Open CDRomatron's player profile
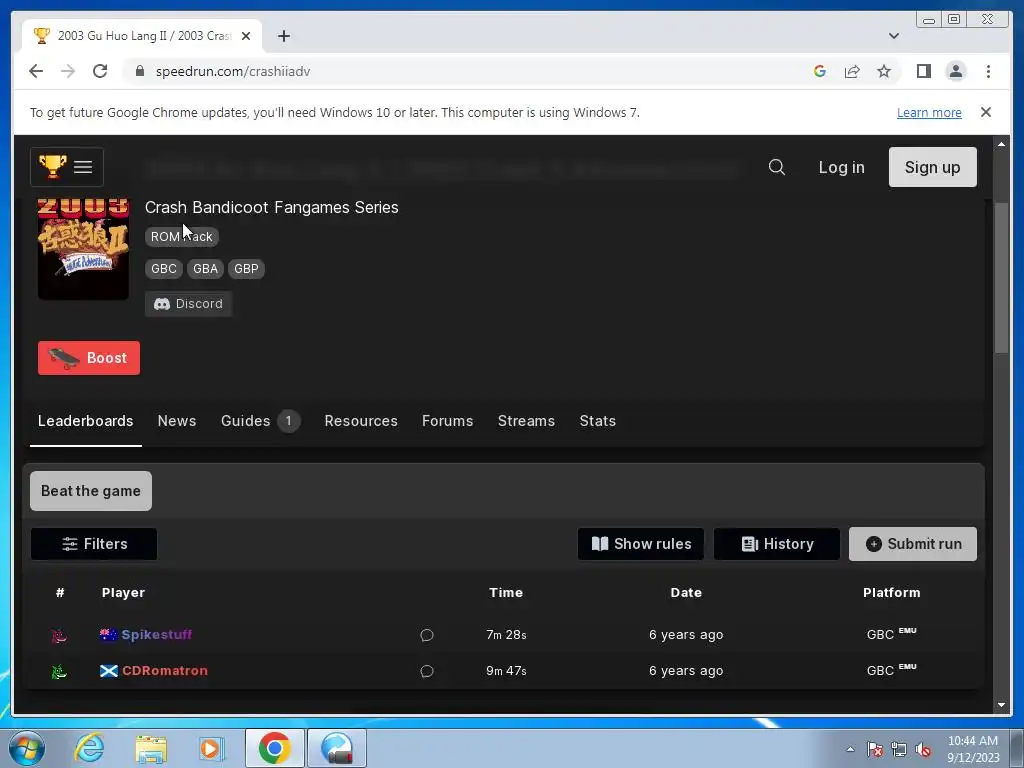 point(165,671)
